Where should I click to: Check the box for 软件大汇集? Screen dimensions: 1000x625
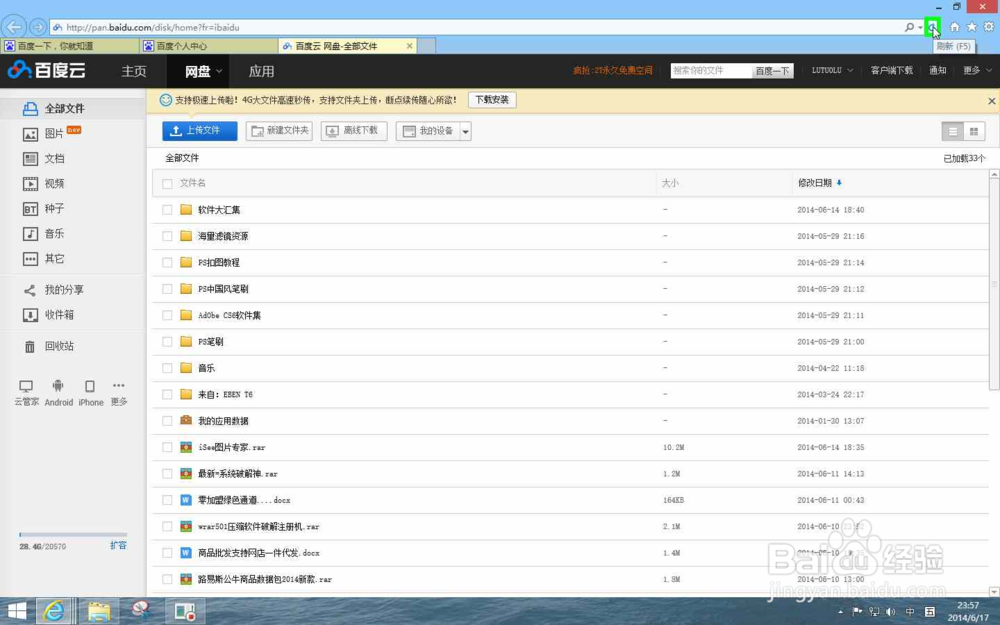(x=167, y=210)
